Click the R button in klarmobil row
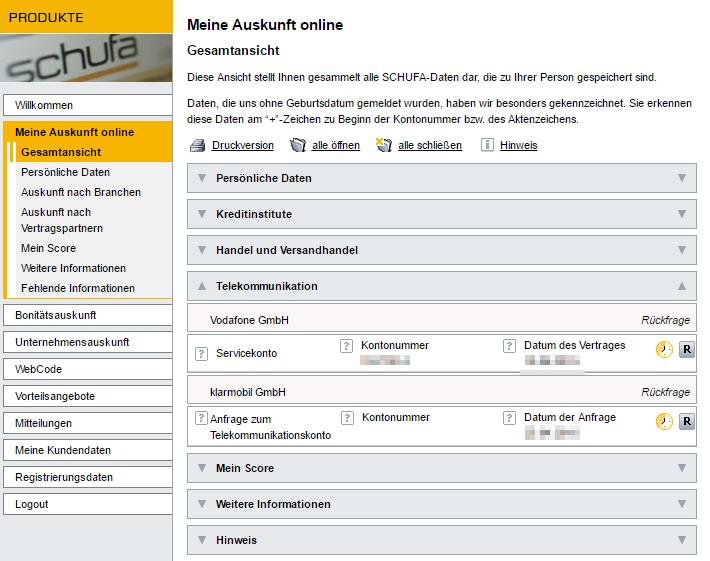 [x=687, y=422]
